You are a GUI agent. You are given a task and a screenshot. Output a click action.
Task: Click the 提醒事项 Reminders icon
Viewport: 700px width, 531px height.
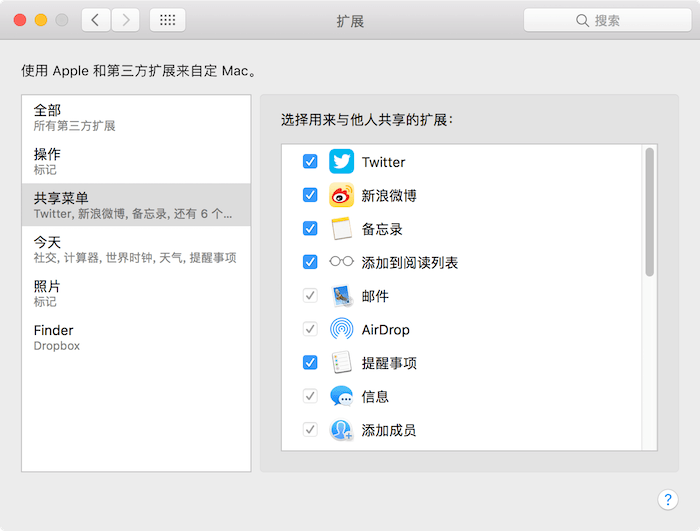342,362
